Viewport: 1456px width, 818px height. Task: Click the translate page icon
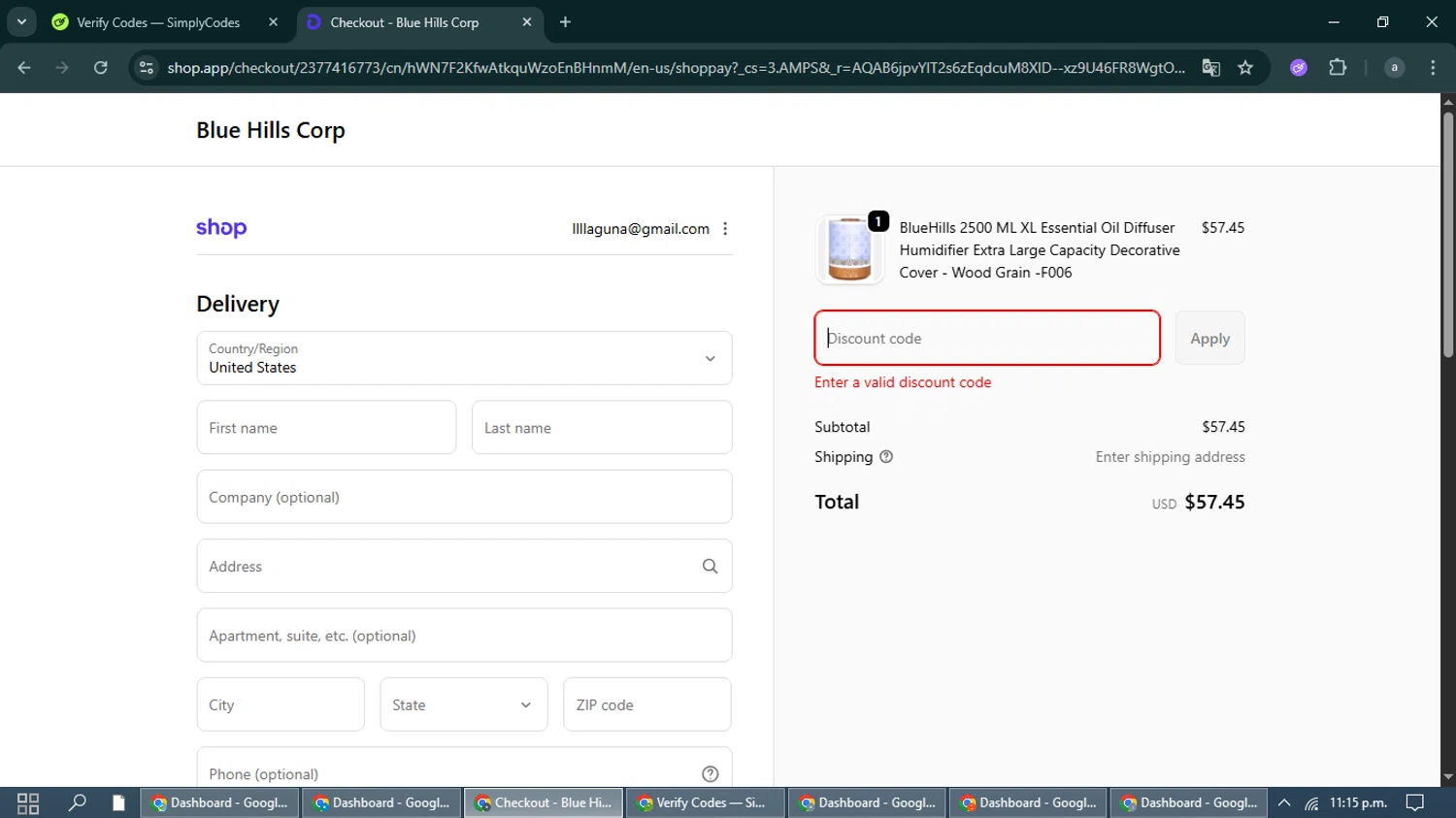pos(1210,68)
